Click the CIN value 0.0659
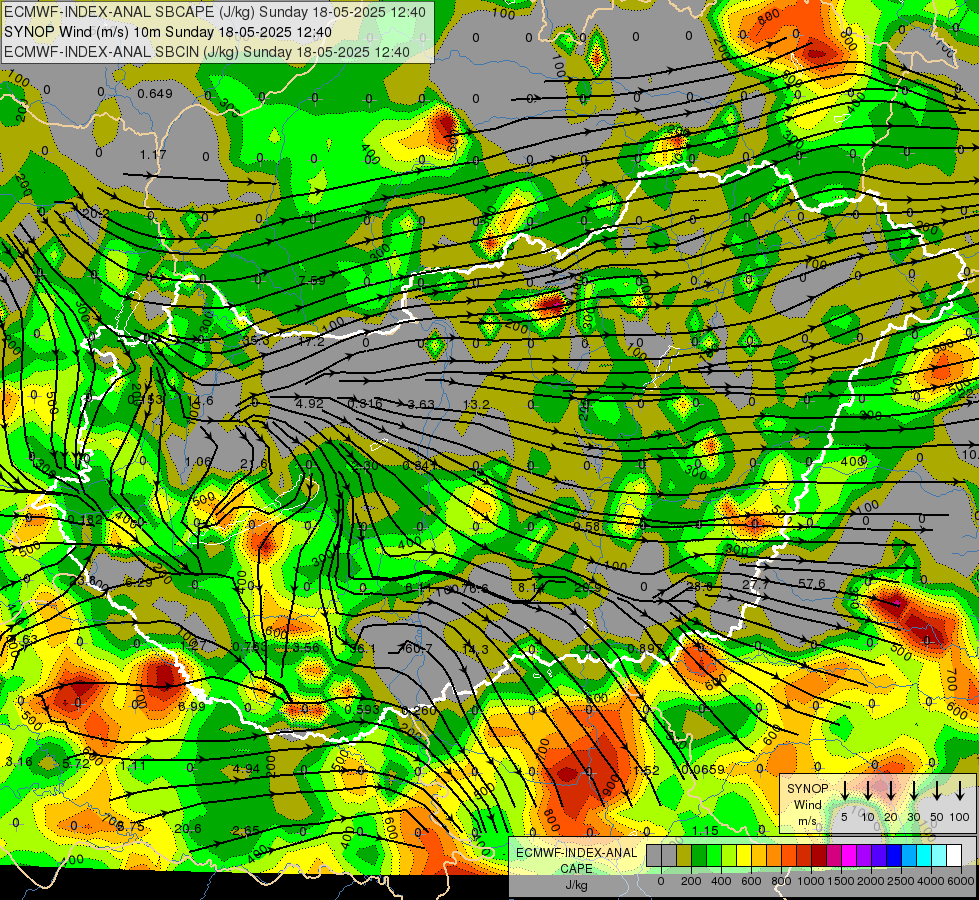The width and height of the screenshot is (979, 900). pyautogui.click(x=703, y=769)
